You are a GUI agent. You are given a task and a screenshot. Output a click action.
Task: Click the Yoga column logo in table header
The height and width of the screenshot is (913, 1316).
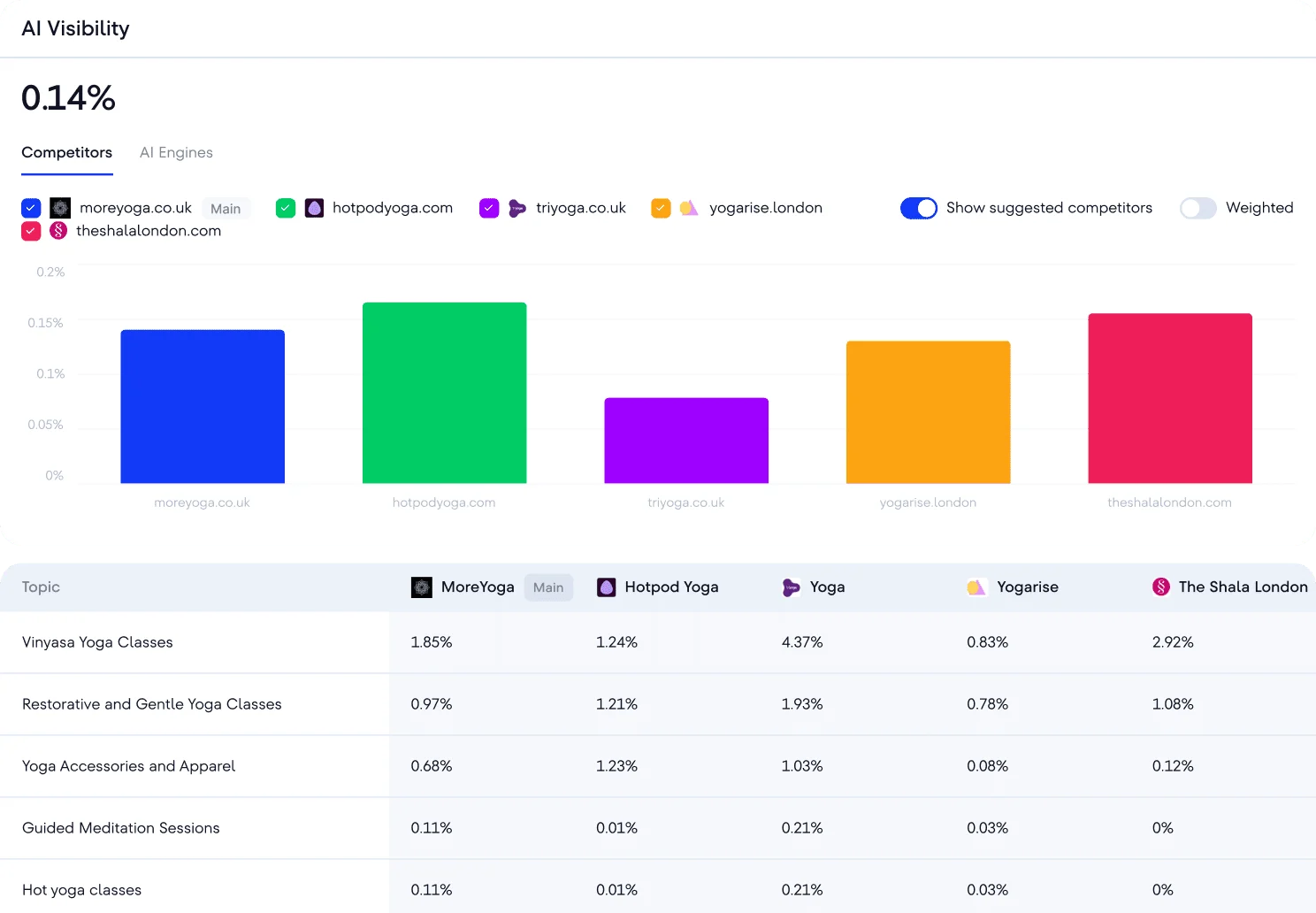(791, 587)
